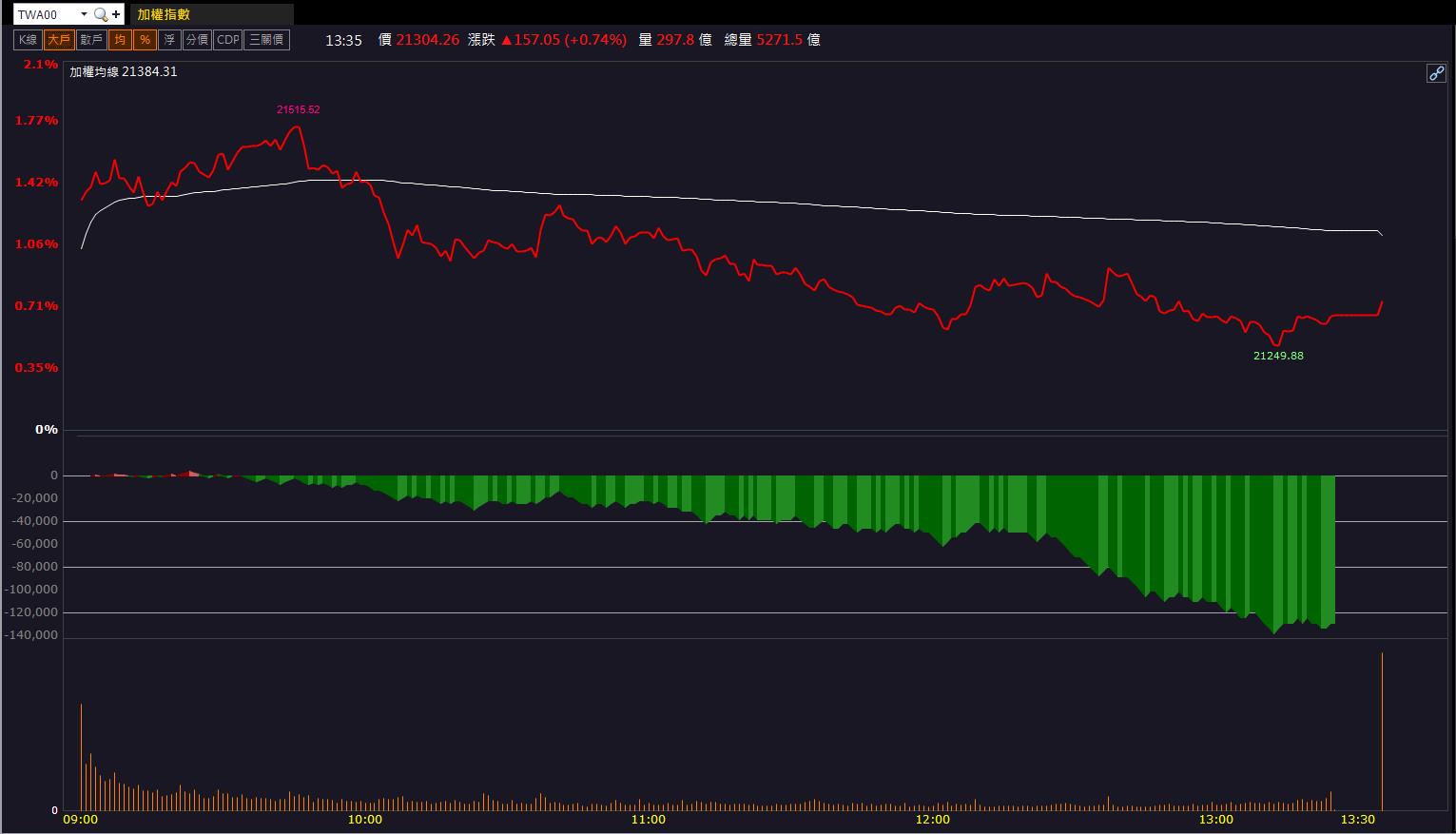
Task: Click the 2.1% axis label
Action: tap(41, 65)
